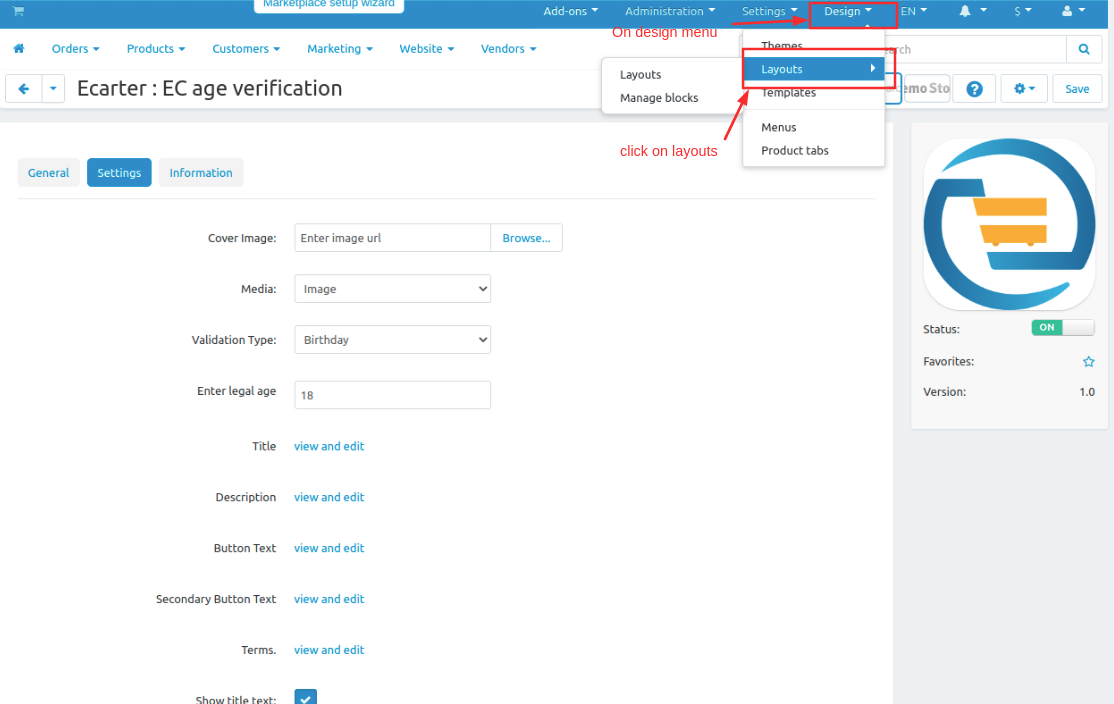This screenshot has height=704, width=1114.
Task: Uncheck the Show title text checkbox
Action: (x=306, y=698)
